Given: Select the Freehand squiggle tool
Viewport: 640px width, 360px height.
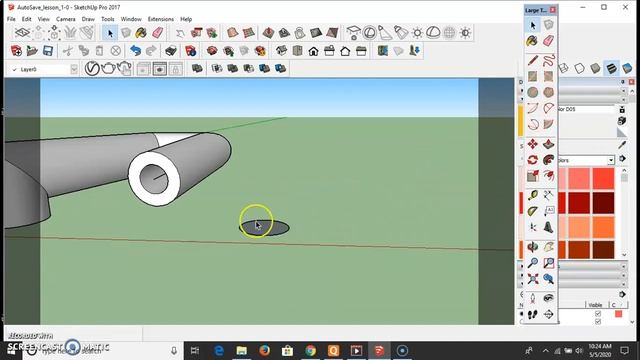Looking at the screenshot, I should [549, 60].
